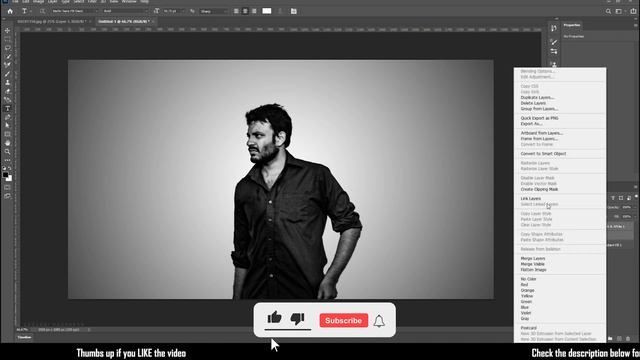Click the thumbs down dislike icon
Screen dimensions: 640x360
tap(298, 318)
